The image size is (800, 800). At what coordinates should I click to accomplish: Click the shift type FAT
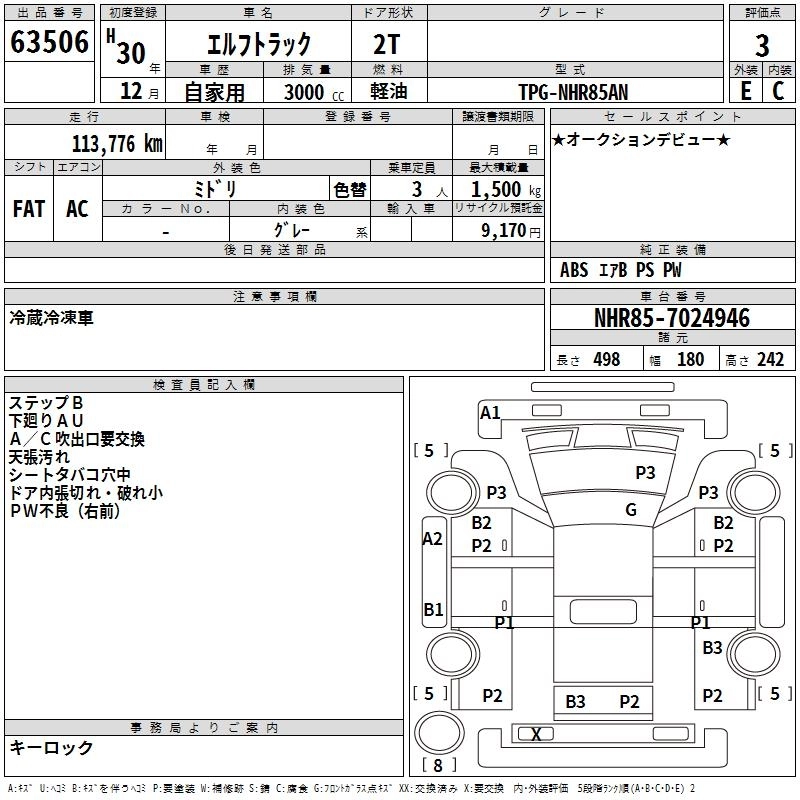tap(29, 209)
